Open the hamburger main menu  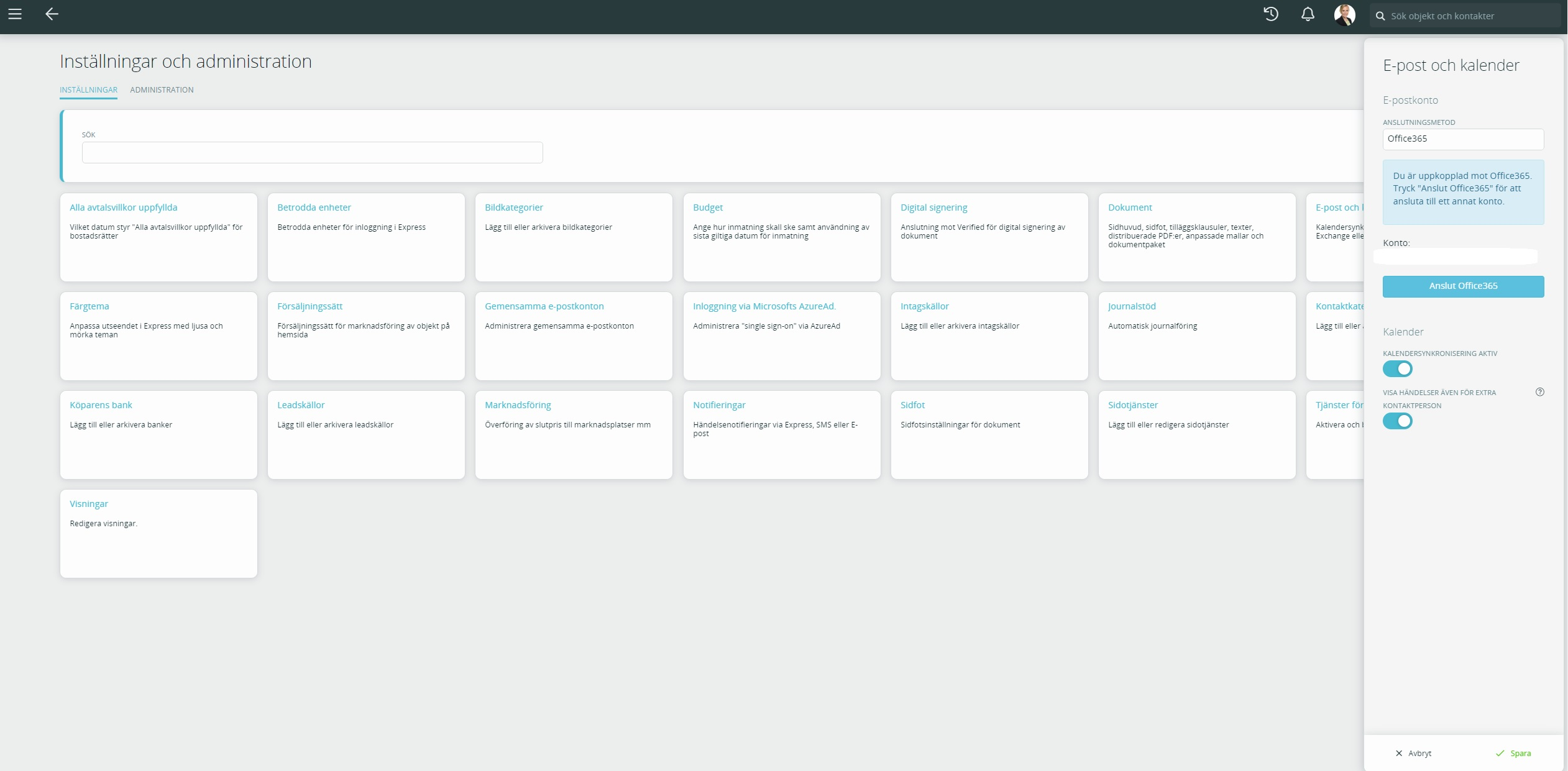[15, 14]
